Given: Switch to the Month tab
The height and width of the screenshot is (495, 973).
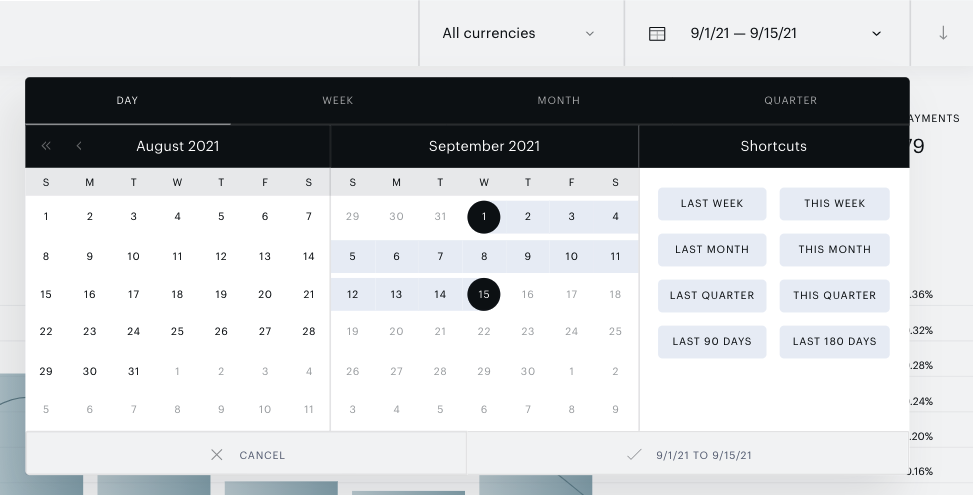Looking at the screenshot, I should tap(558, 100).
